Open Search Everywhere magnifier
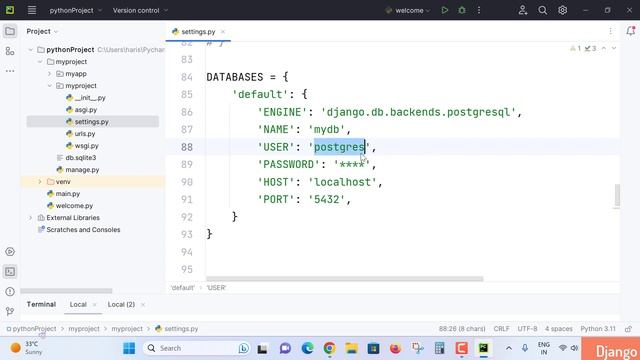The image size is (640, 360). coord(542,10)
